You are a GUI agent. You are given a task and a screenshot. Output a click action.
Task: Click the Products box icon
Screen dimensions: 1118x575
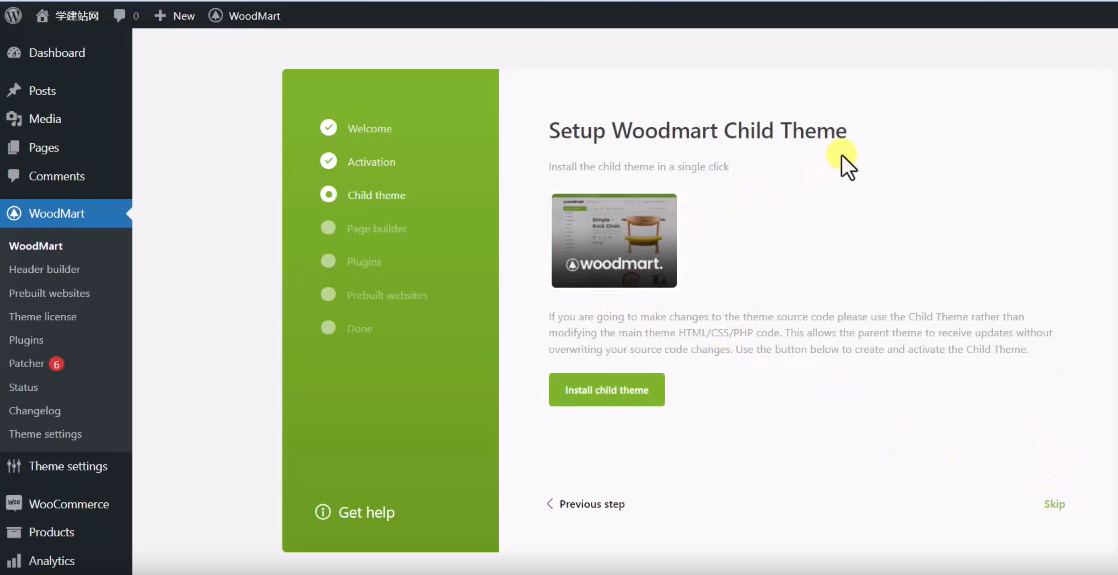pos(14,531)
